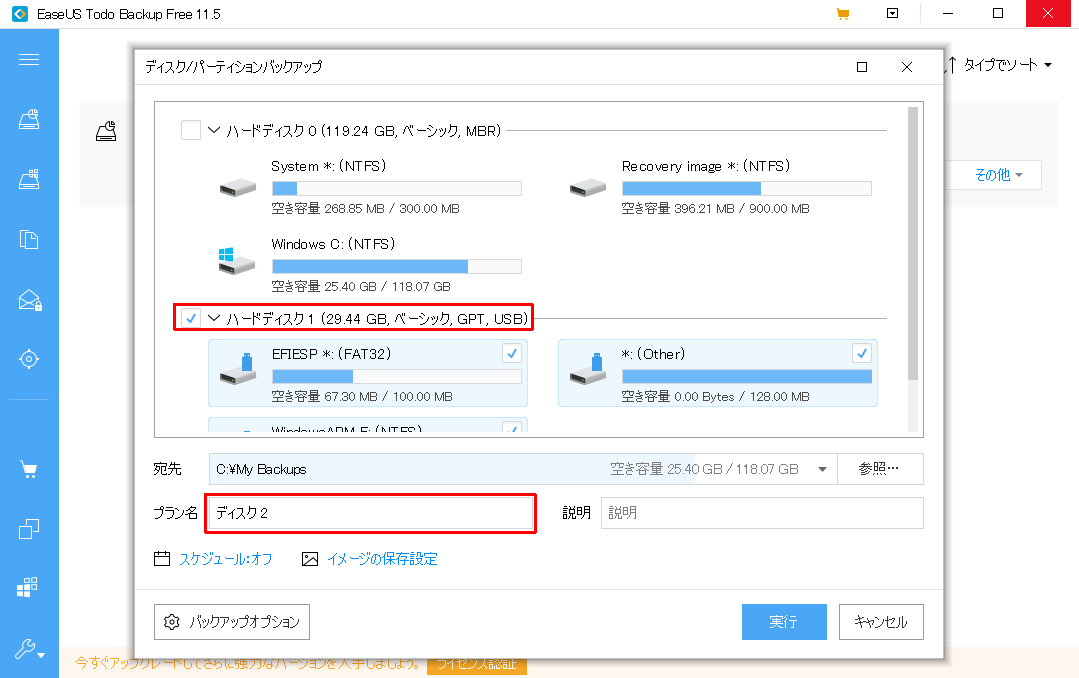The height and width of the screenshot is (678, 1079).
Task: Click the 空き容量 67.30 MB text
Action: [362, 396]
